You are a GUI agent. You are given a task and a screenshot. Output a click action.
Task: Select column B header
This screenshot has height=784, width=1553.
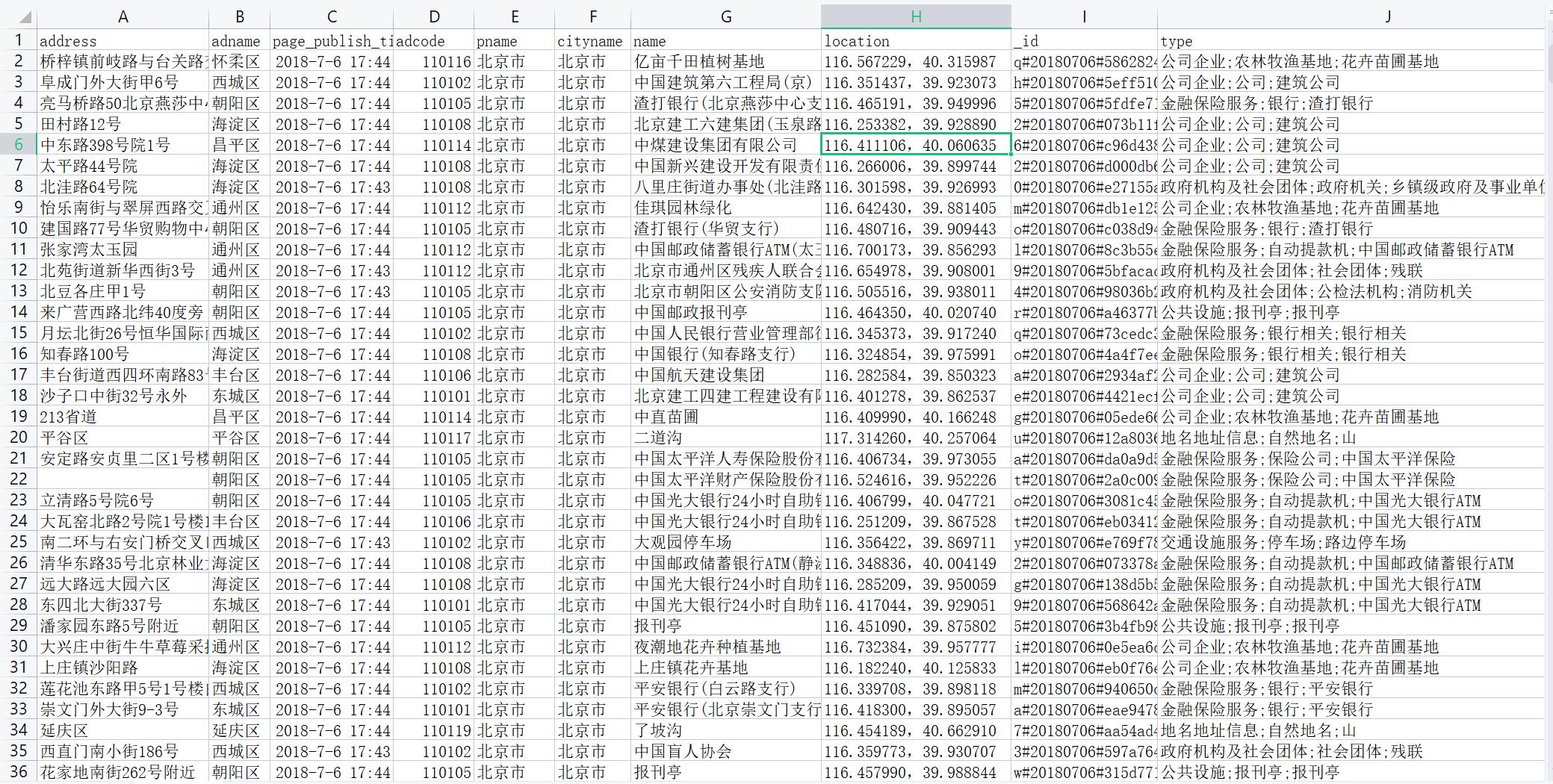pyautogui.click(x=239, y=16)
